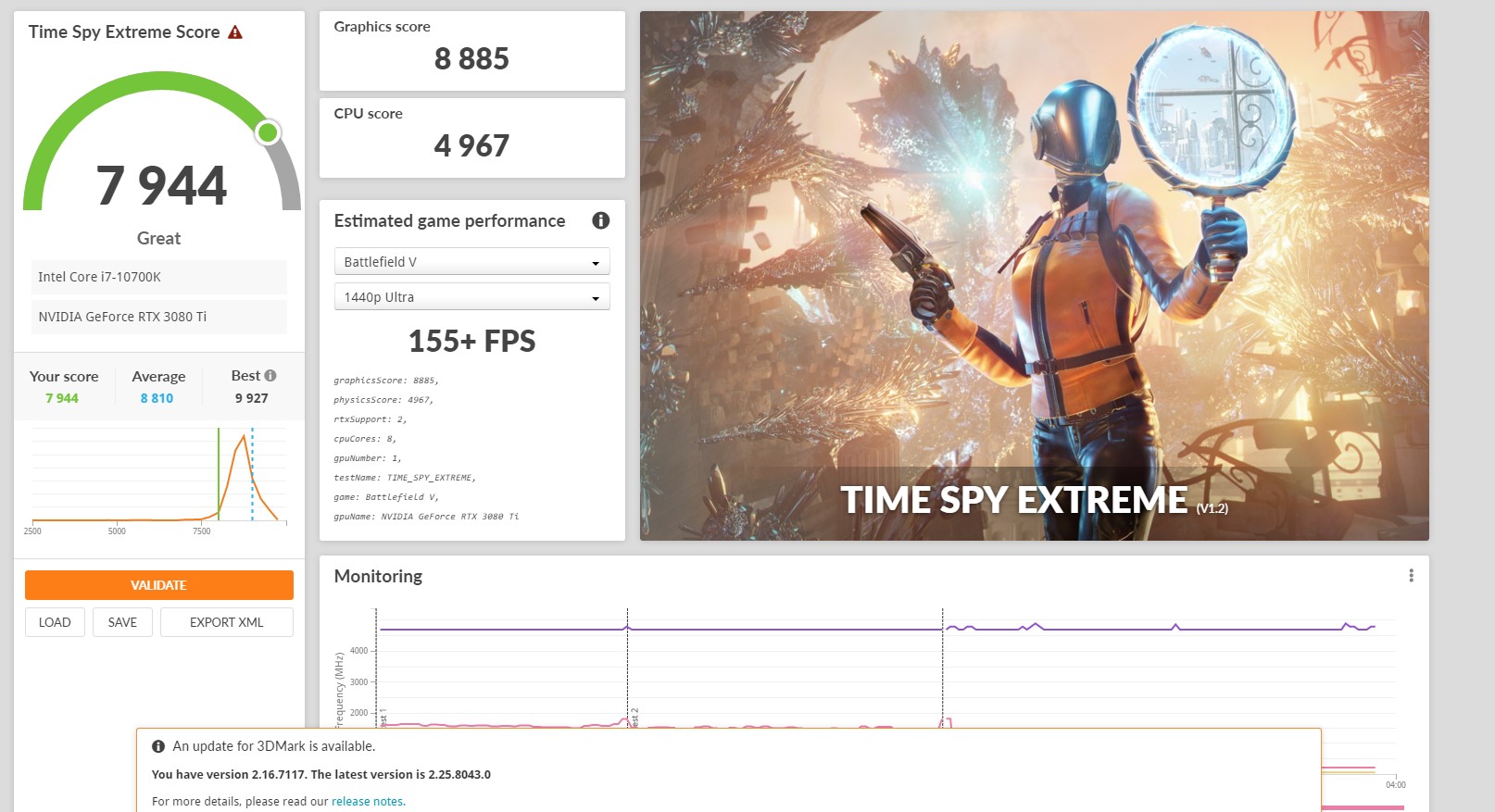Click the cpuCores: 8 line

[365, 439]
